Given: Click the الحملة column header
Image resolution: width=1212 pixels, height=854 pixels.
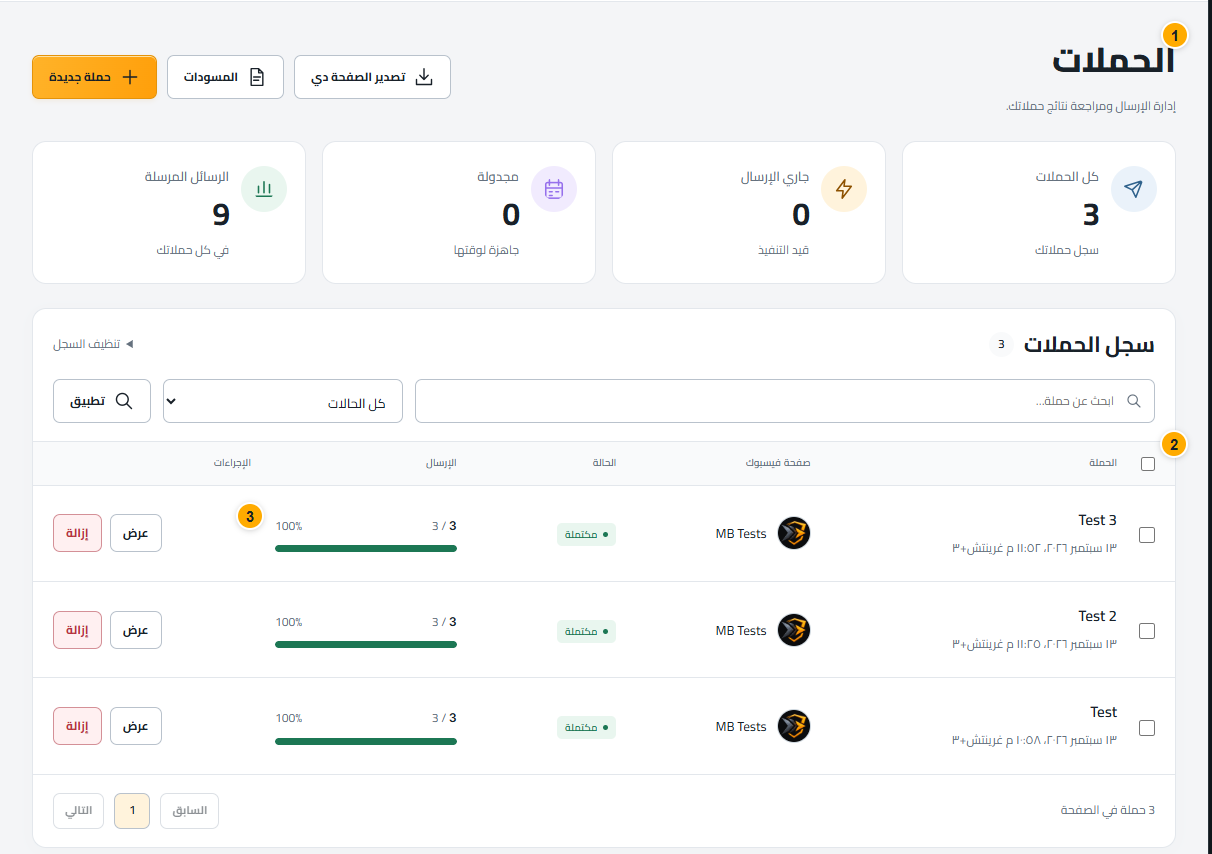Looking at the screenshot, I should point(1102,463).
